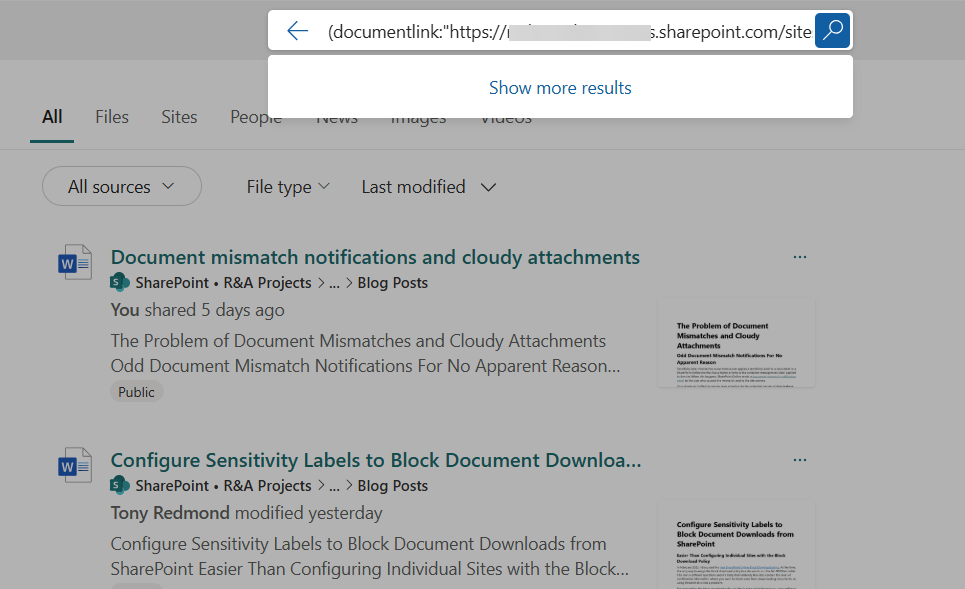Viewport: 965px width, 589px height.
Task: Click 'Configure Sensitivity Labels to Block' summary snippet
Action: click(x=369, y=556)
